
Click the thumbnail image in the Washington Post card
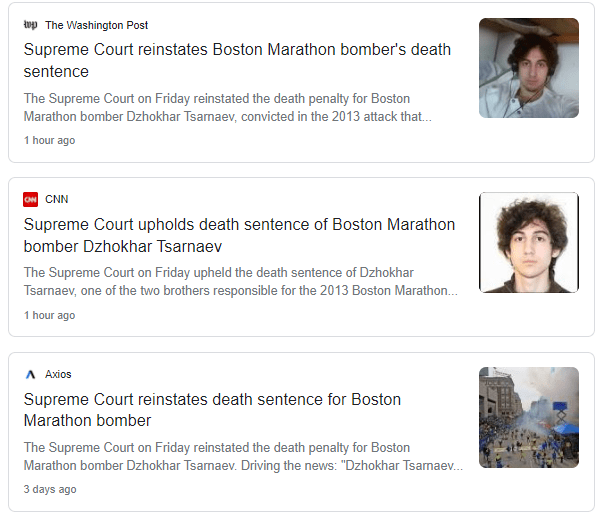coord(528,68)
